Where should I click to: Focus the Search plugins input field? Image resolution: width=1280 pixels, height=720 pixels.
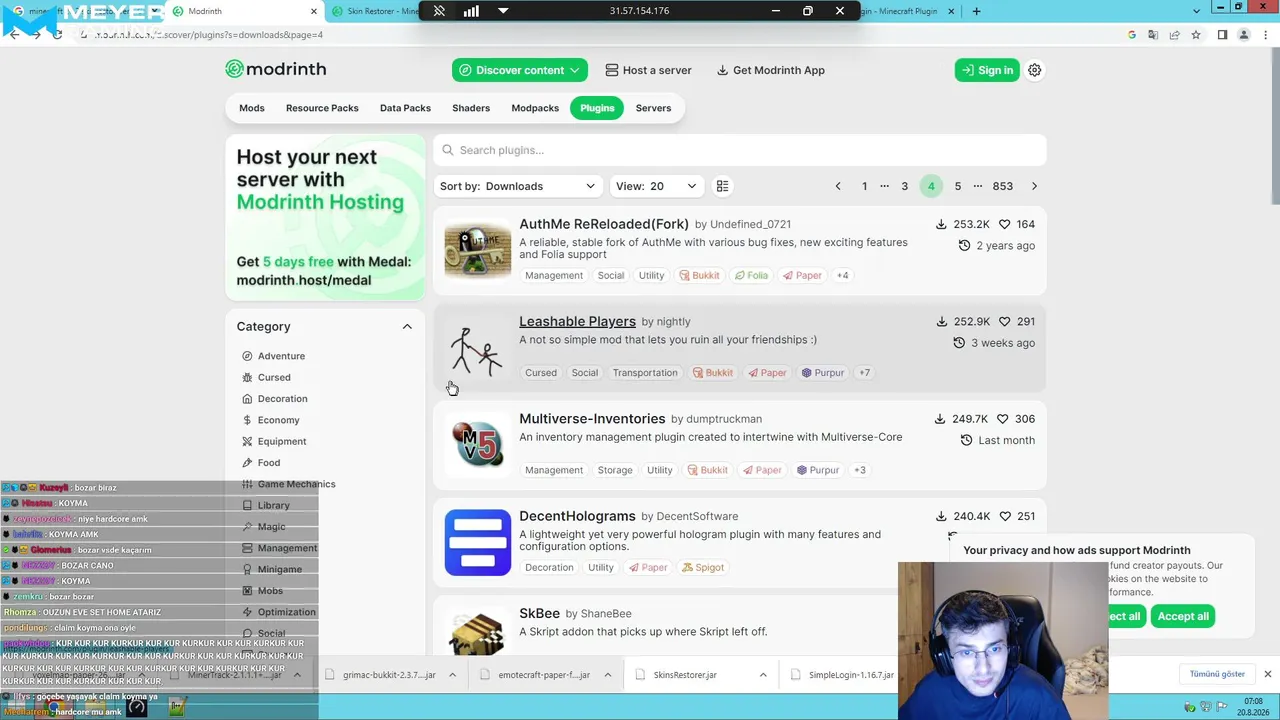click(740, 150)
